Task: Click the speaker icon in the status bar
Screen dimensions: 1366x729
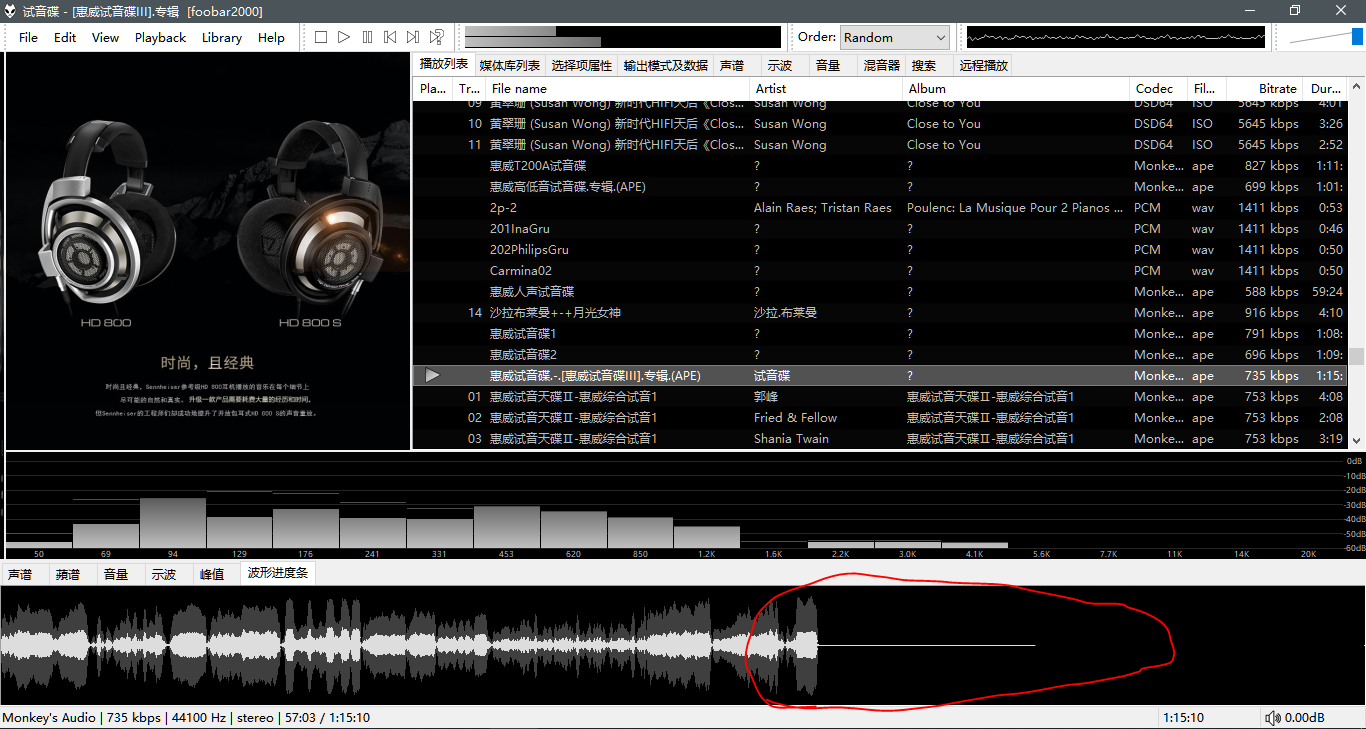Action: click(x=1272, y=718)
